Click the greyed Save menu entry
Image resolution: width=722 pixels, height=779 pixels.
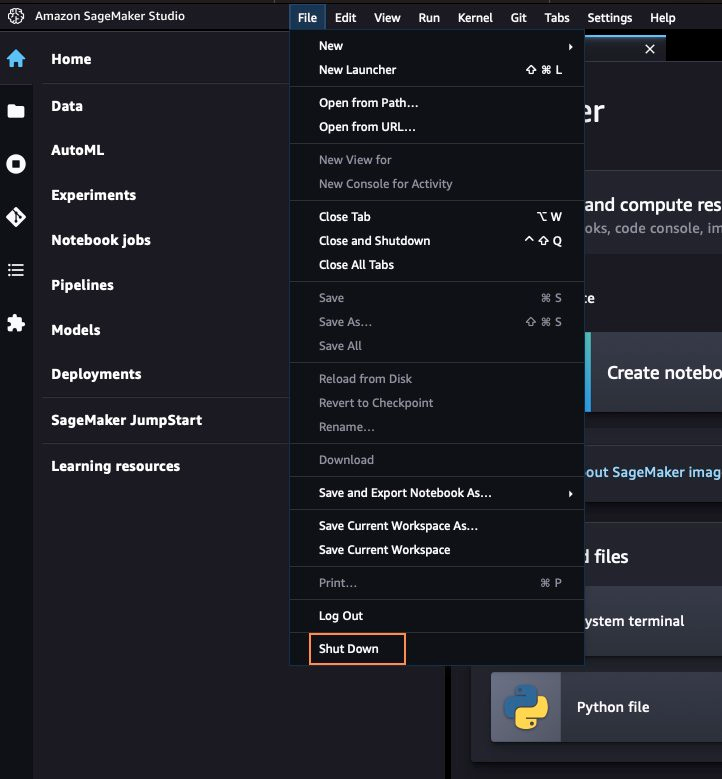point(437,298)
